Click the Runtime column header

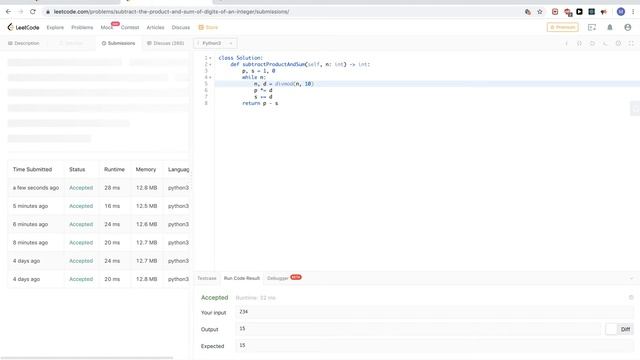(114, 169)
